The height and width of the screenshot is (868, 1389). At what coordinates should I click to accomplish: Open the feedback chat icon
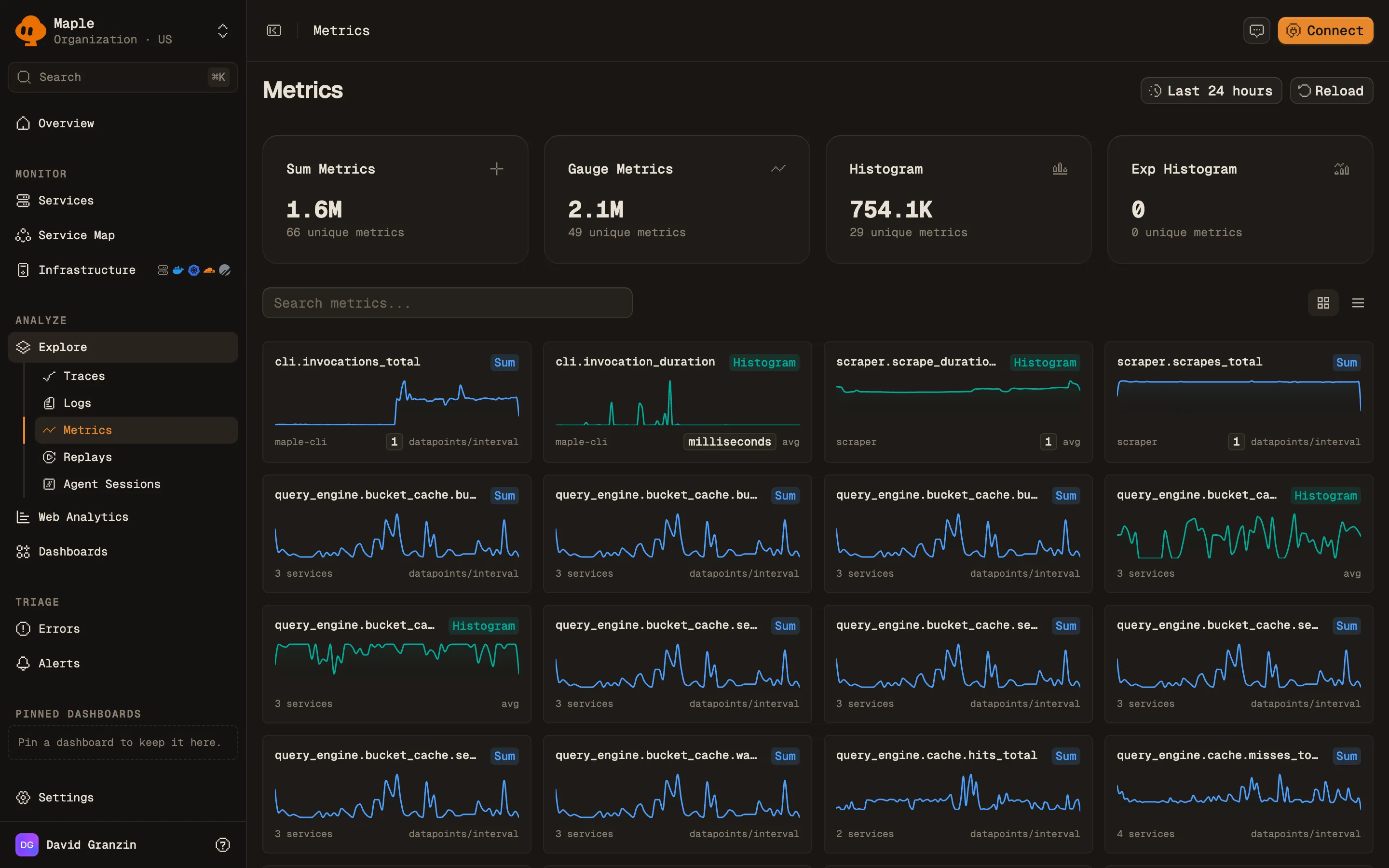click(x=1256, y=30)
